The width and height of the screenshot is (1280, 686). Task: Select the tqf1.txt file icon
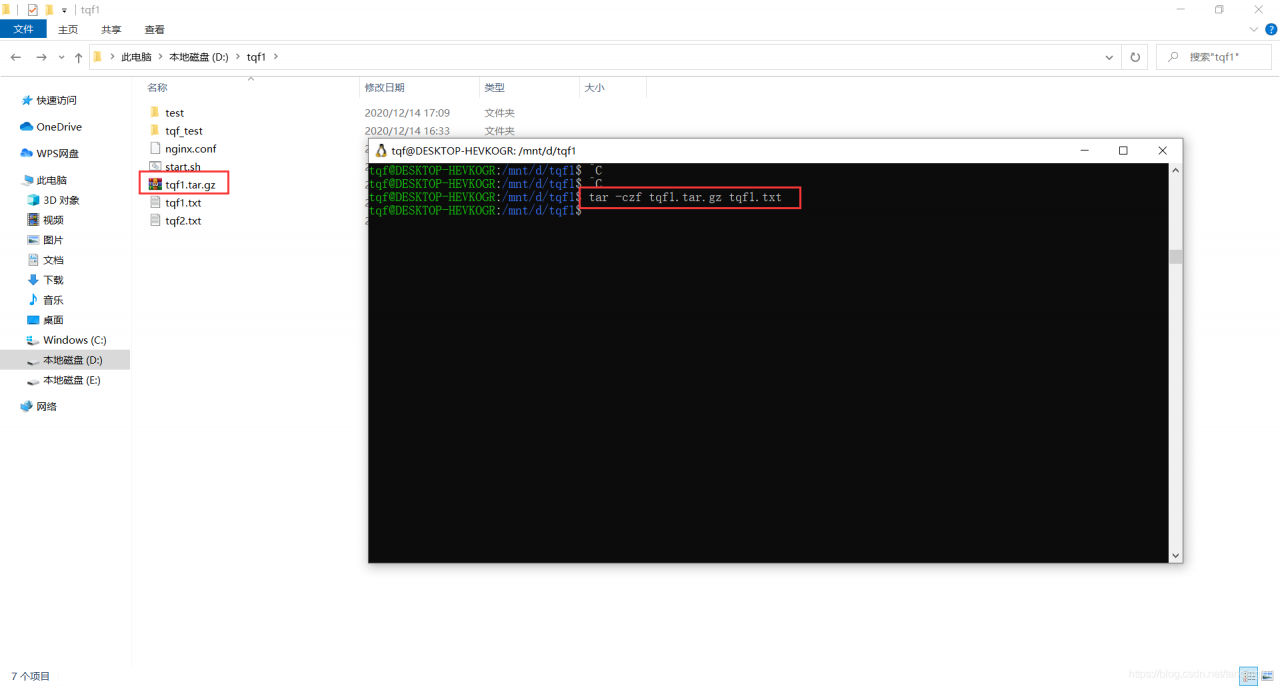[x=155, y=202]
